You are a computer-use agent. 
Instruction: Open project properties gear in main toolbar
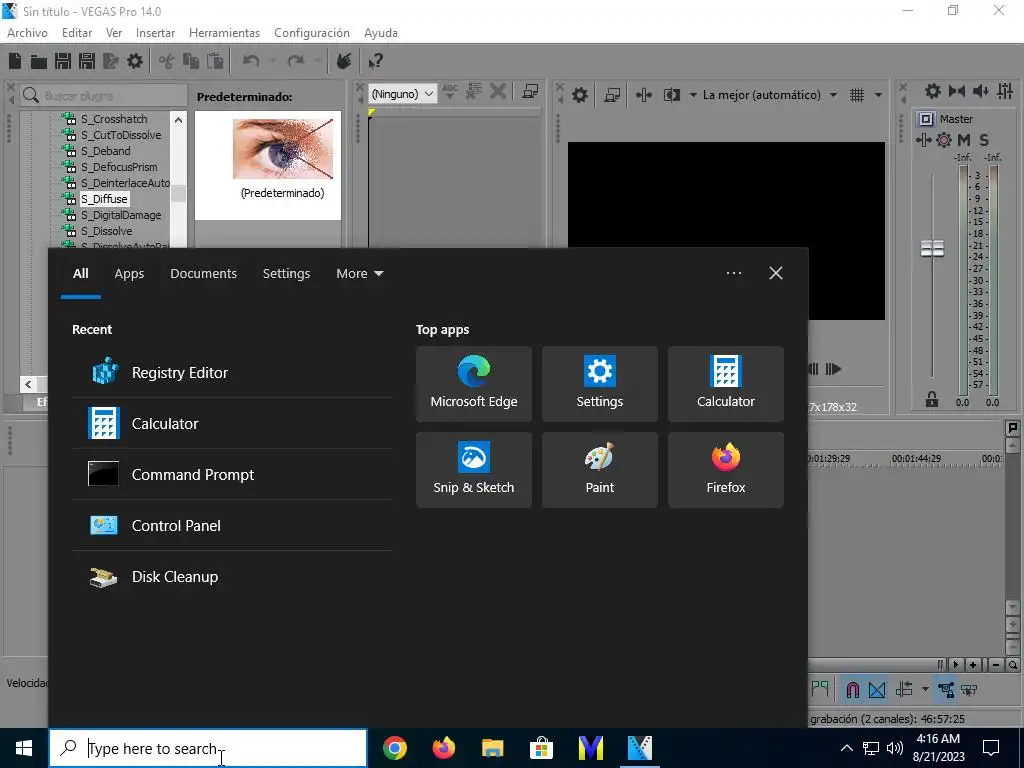tap(135, 61)
